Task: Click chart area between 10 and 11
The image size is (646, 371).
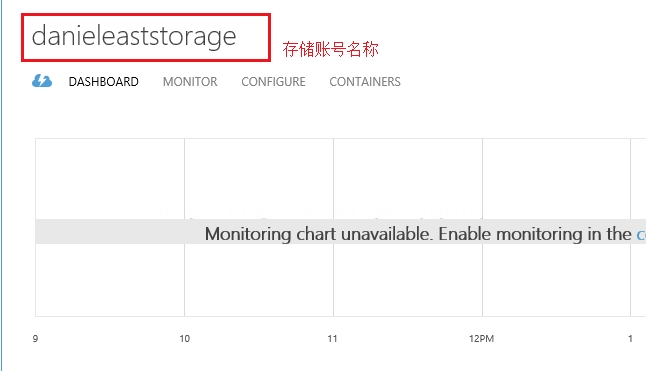Action: (259, 179)
